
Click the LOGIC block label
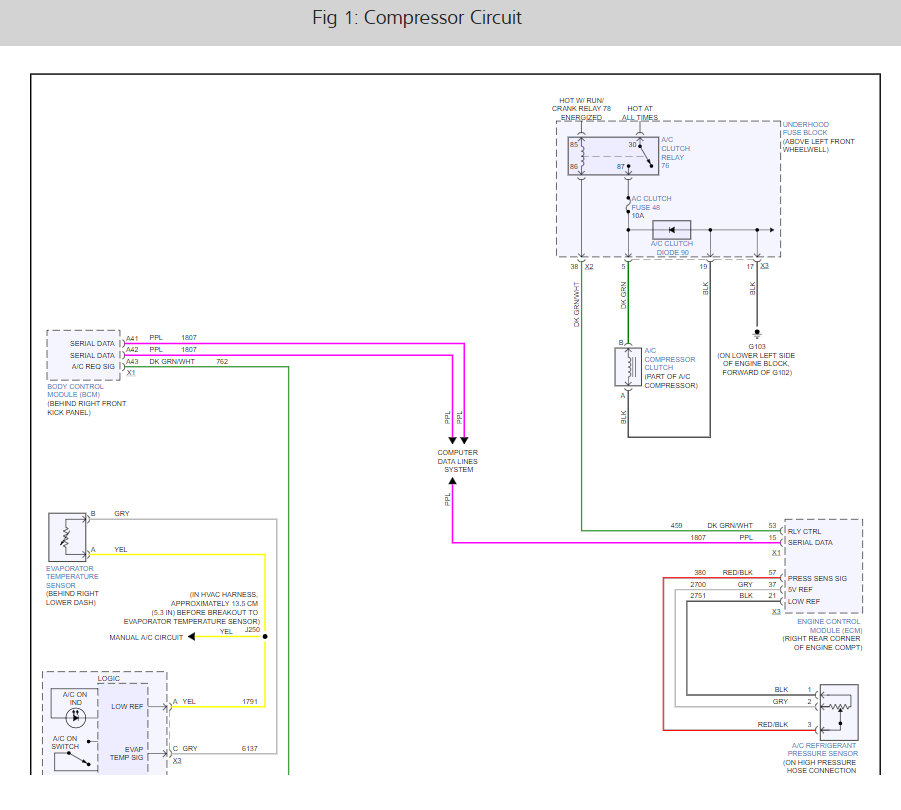109,678
